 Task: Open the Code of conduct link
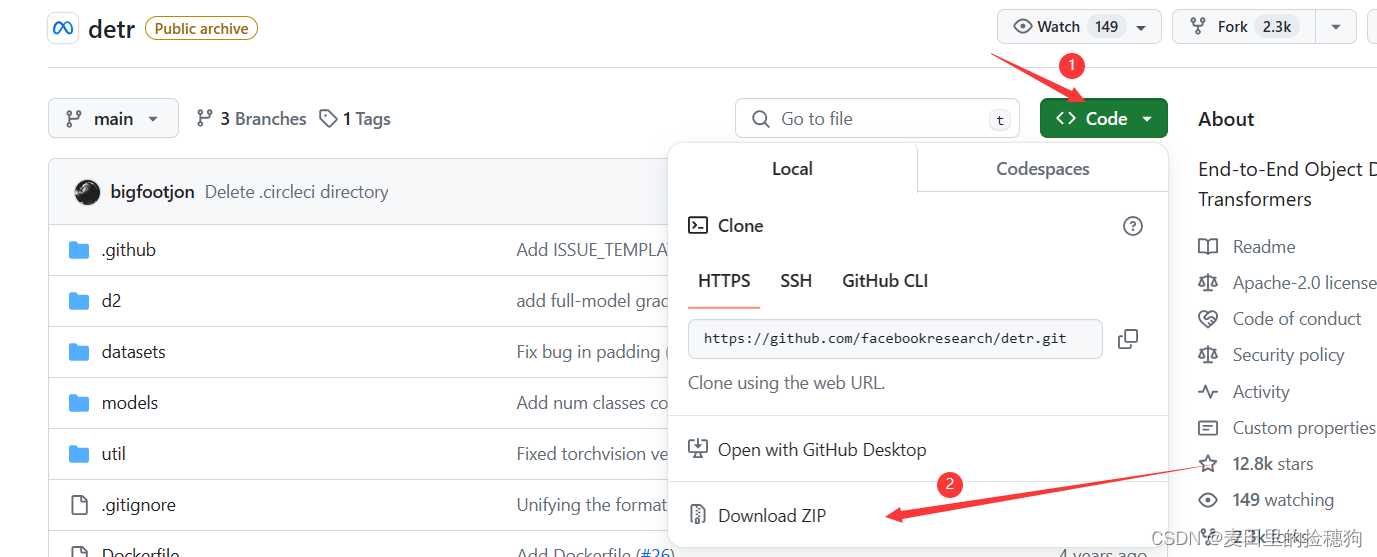pos(1297,319)
